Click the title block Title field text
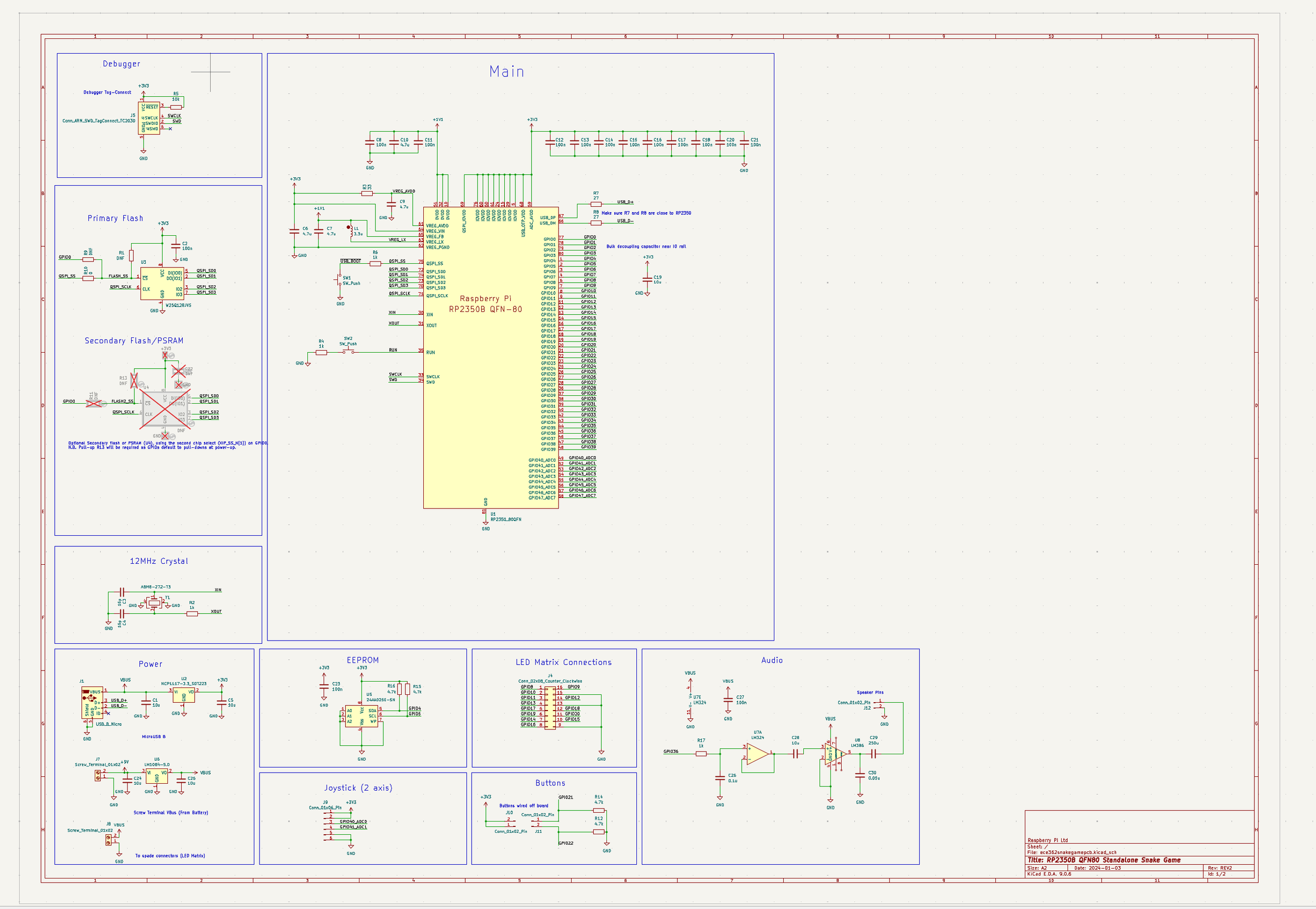Screen dimensions: 1316x909 (1103, 860)
